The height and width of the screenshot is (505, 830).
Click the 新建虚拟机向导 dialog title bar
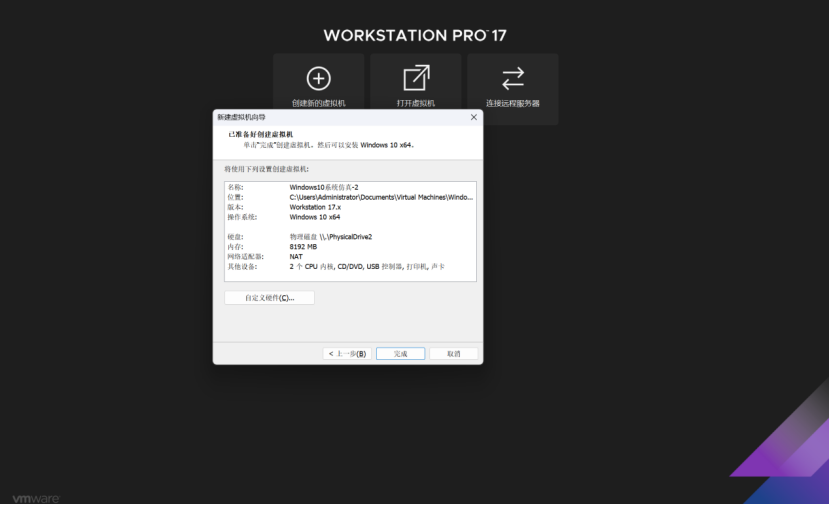pyautogui.click(x=339, y=117)
